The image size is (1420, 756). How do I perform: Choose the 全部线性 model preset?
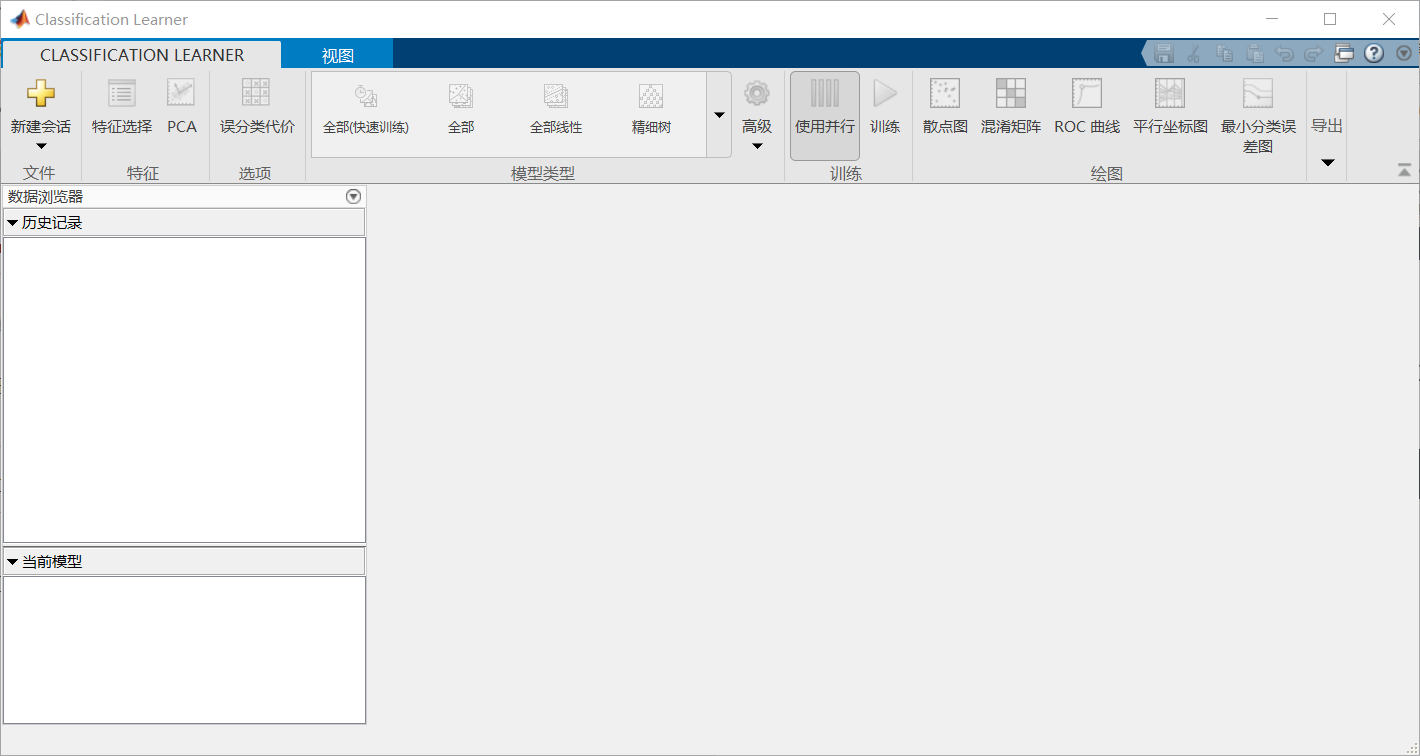[556, 110]
